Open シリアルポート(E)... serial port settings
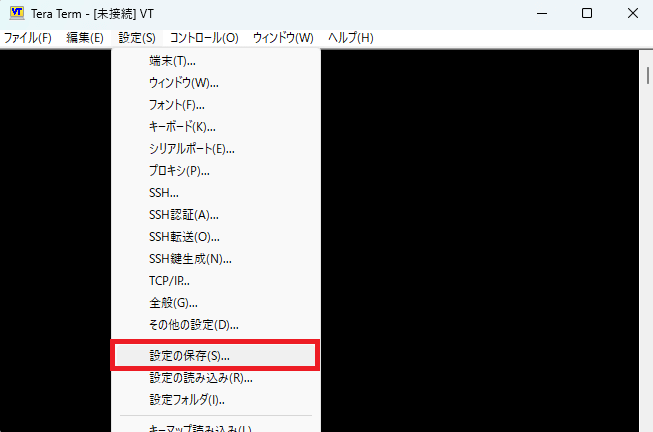This screenshot has width=653, height=432. [192, 149]
